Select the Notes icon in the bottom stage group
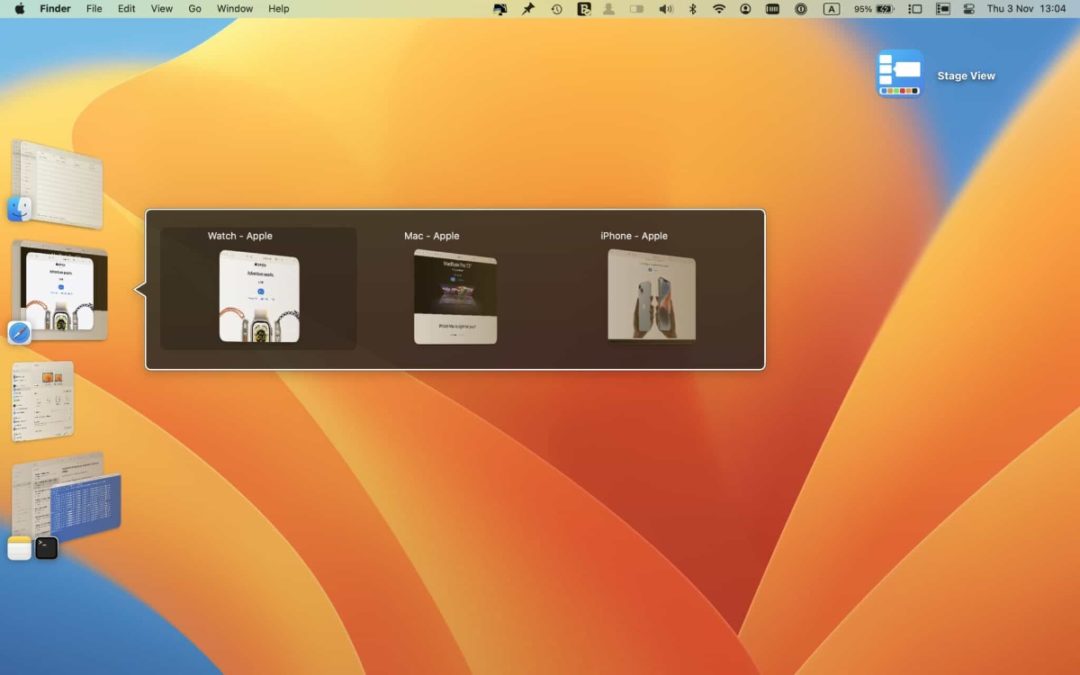 (17, 548)
